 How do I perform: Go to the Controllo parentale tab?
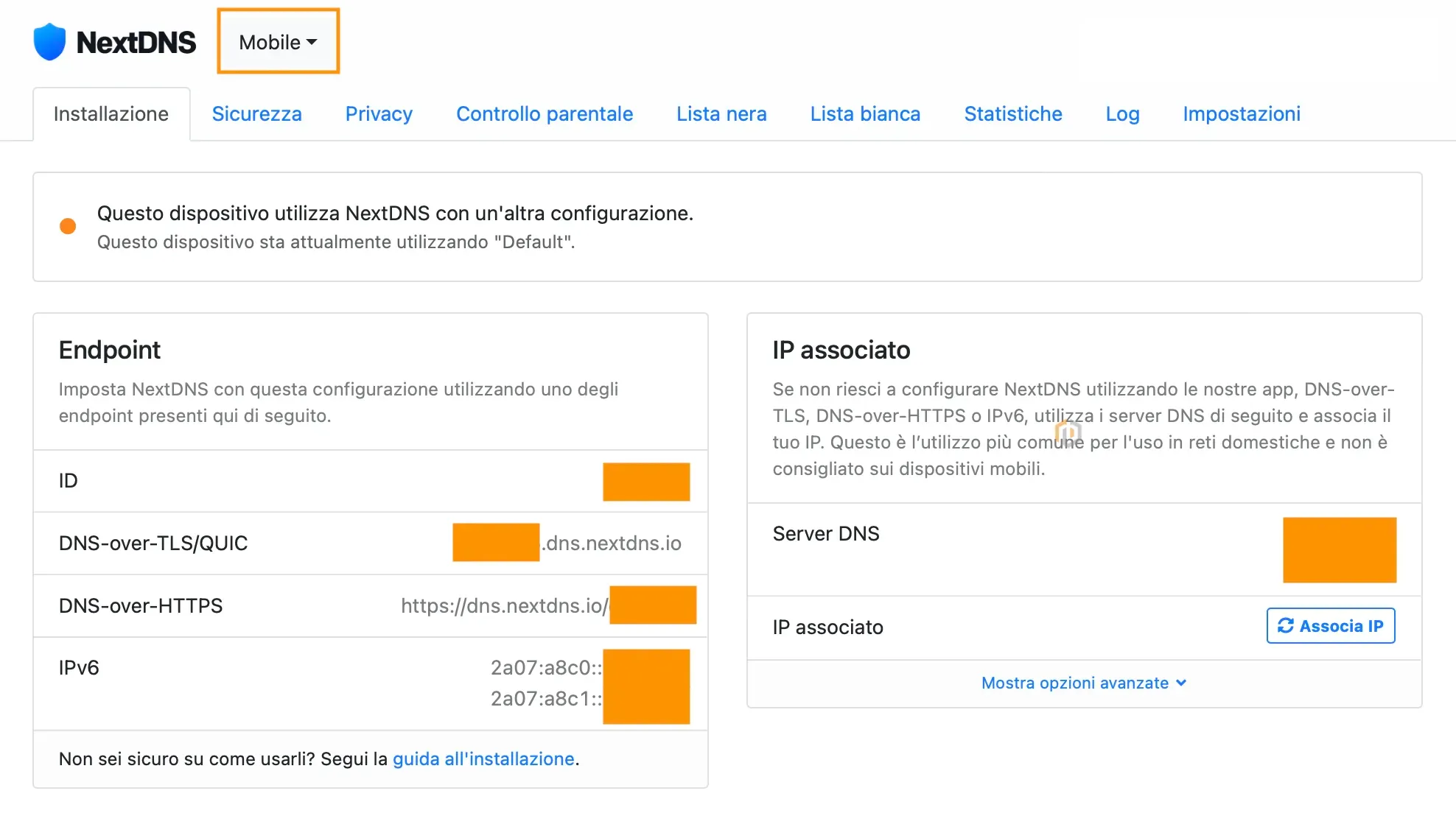[545, 114]
